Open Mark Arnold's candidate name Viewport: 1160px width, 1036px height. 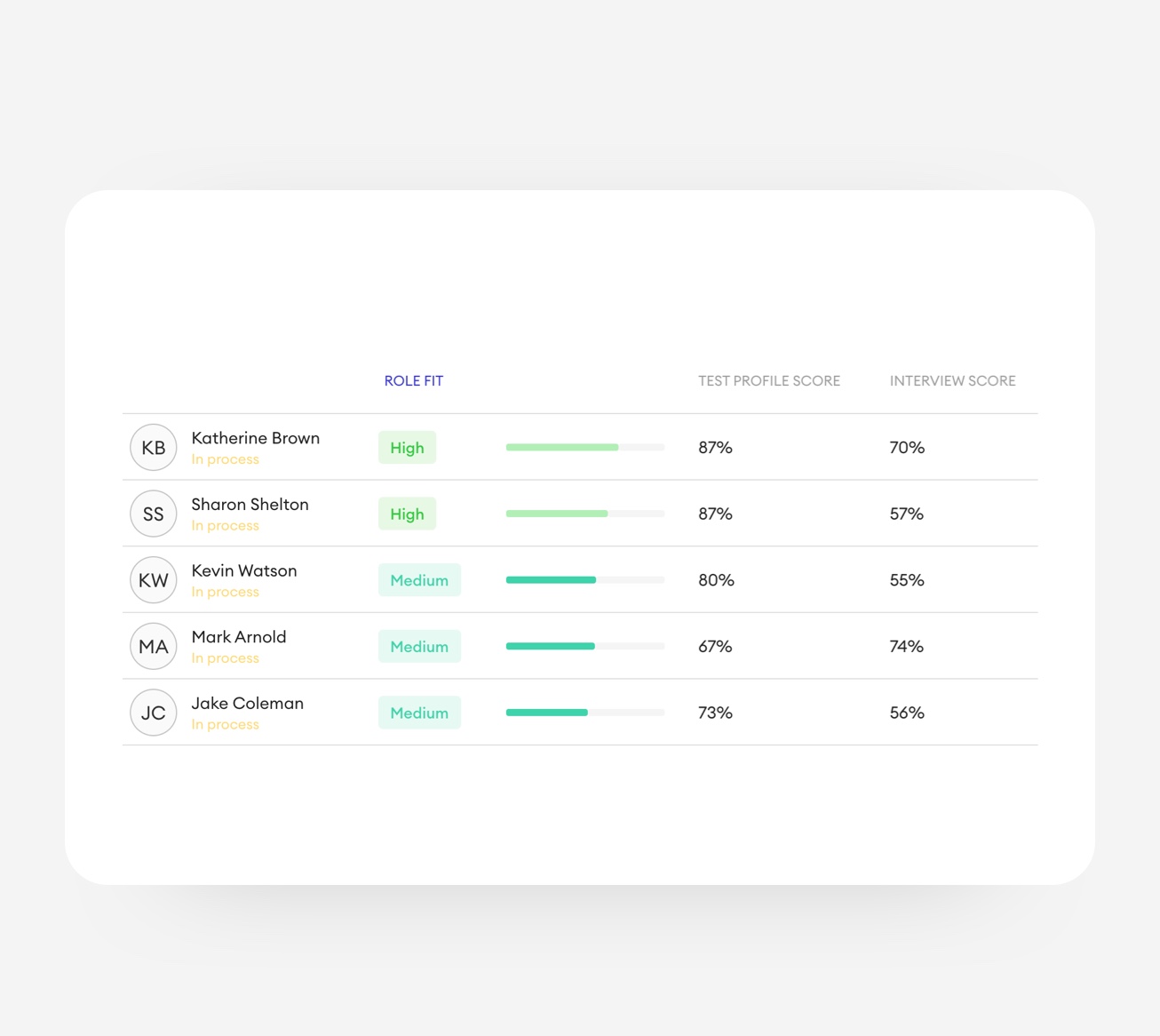click(x=239, y=637)
